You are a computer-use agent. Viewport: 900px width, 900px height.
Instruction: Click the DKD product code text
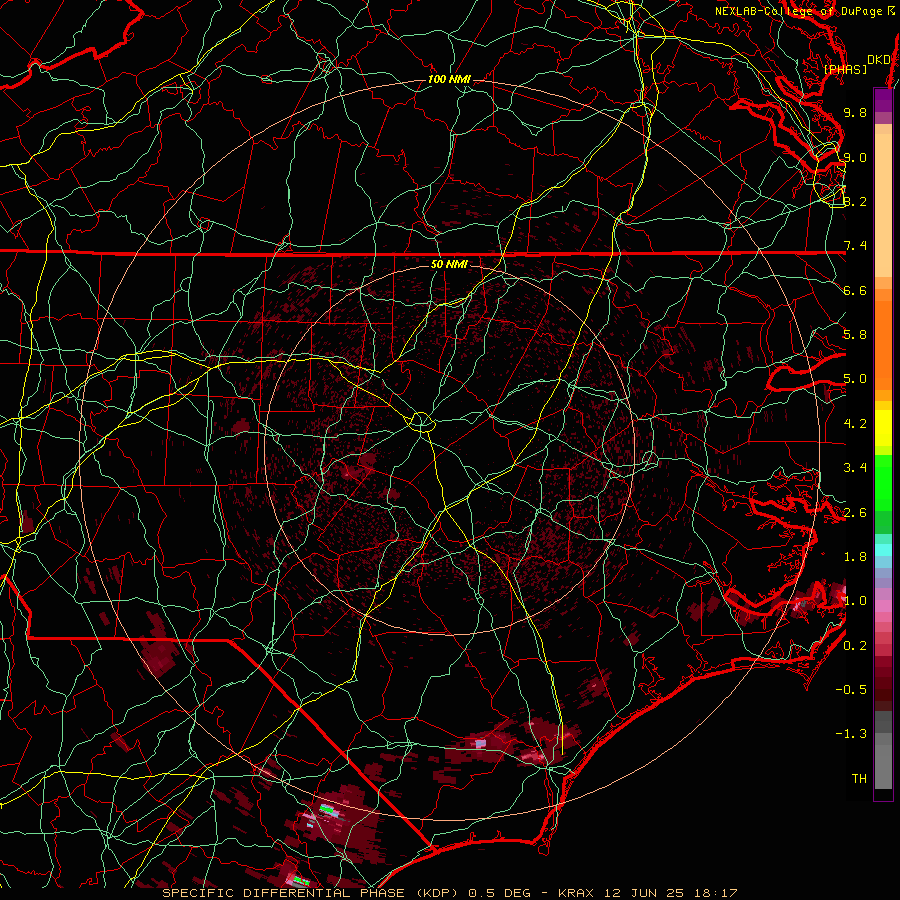[x=879, y=60]
